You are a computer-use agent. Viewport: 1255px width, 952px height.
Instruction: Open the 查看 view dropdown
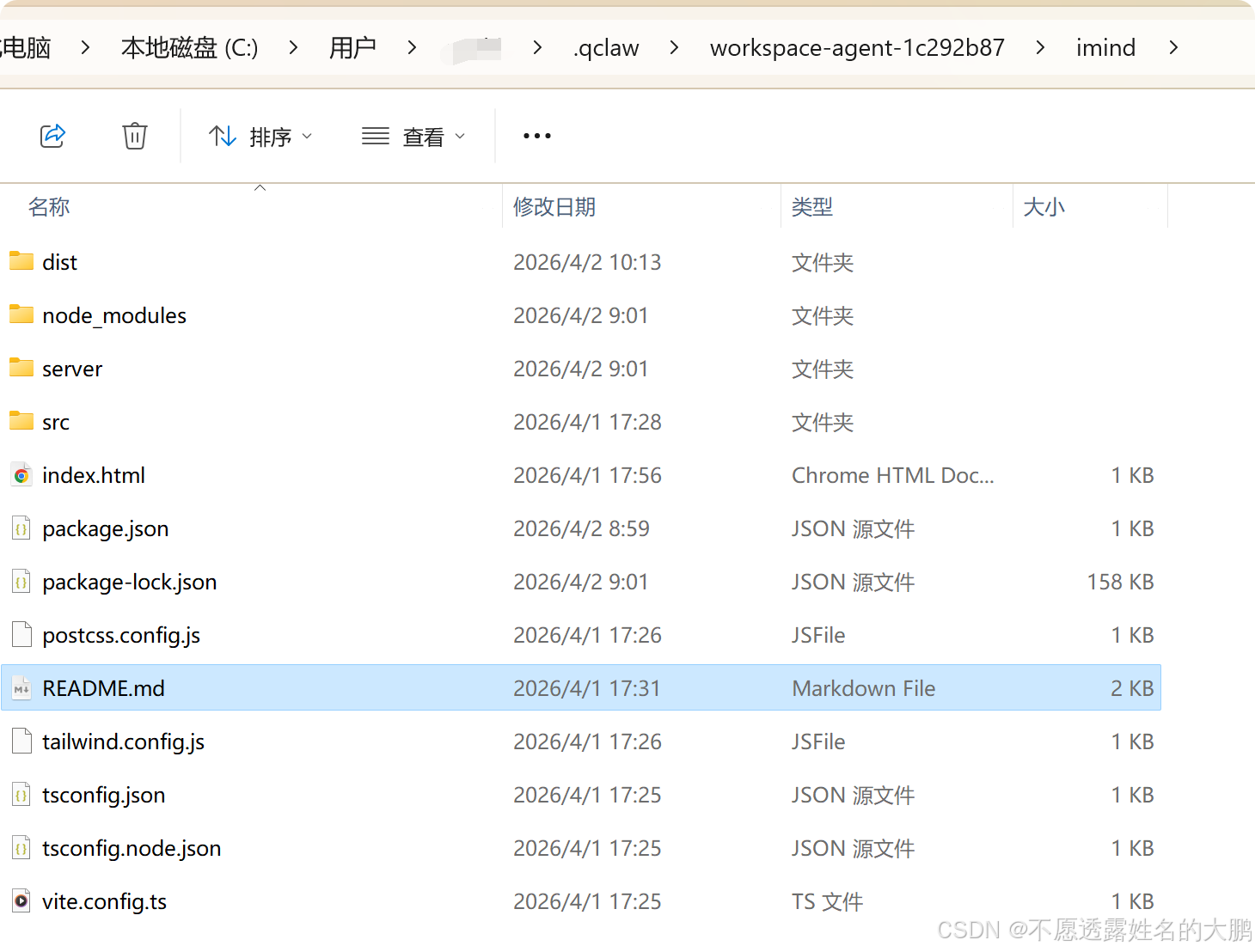tap(413, 137)
